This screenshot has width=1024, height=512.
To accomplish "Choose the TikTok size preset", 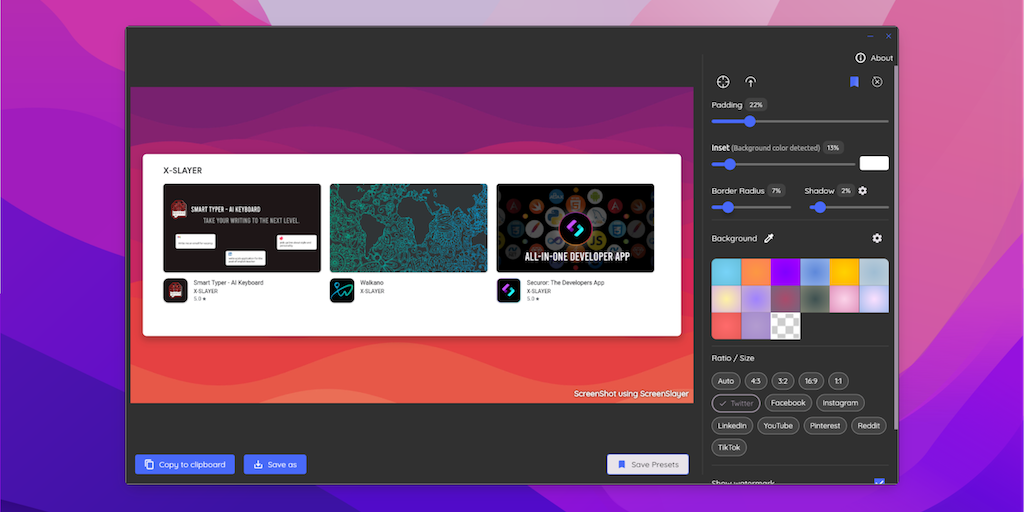I will tap(729, 447).
